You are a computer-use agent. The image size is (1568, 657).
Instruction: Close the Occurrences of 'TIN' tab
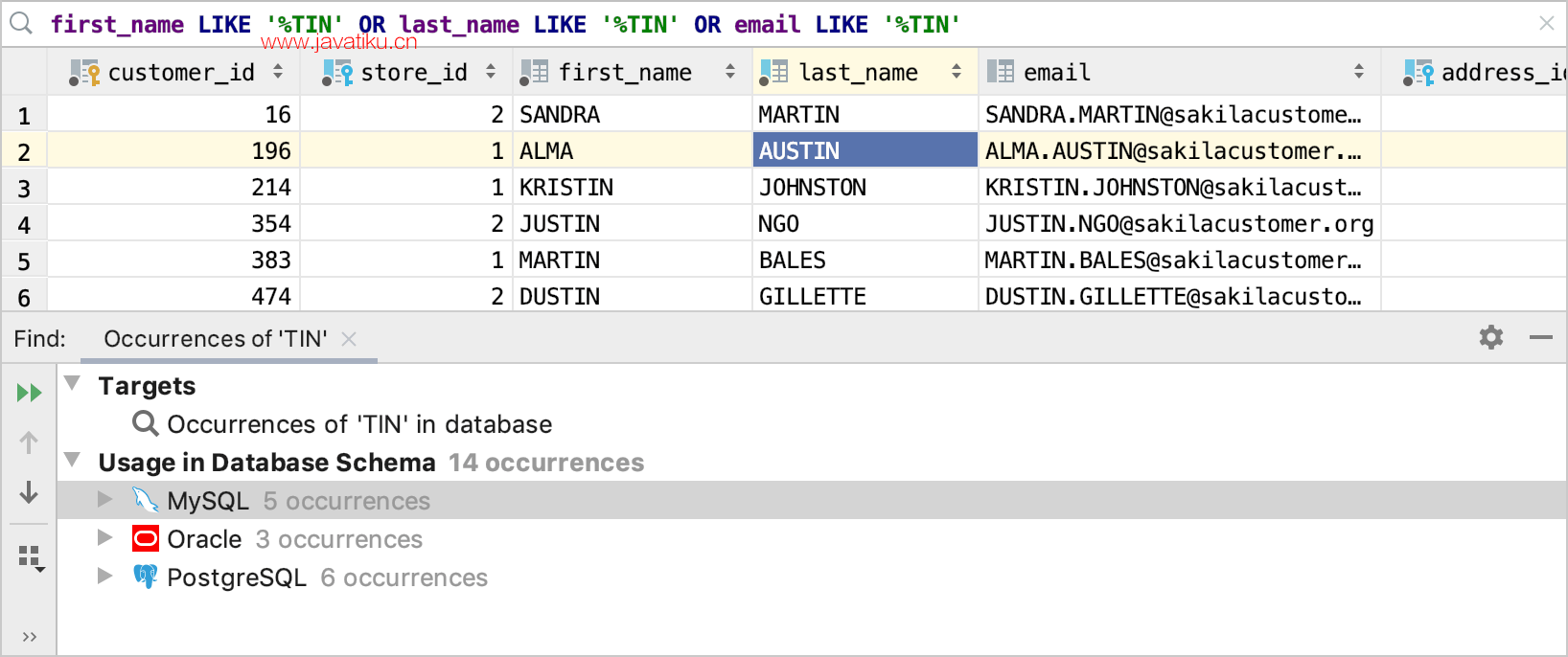click(x=349, y=339)
